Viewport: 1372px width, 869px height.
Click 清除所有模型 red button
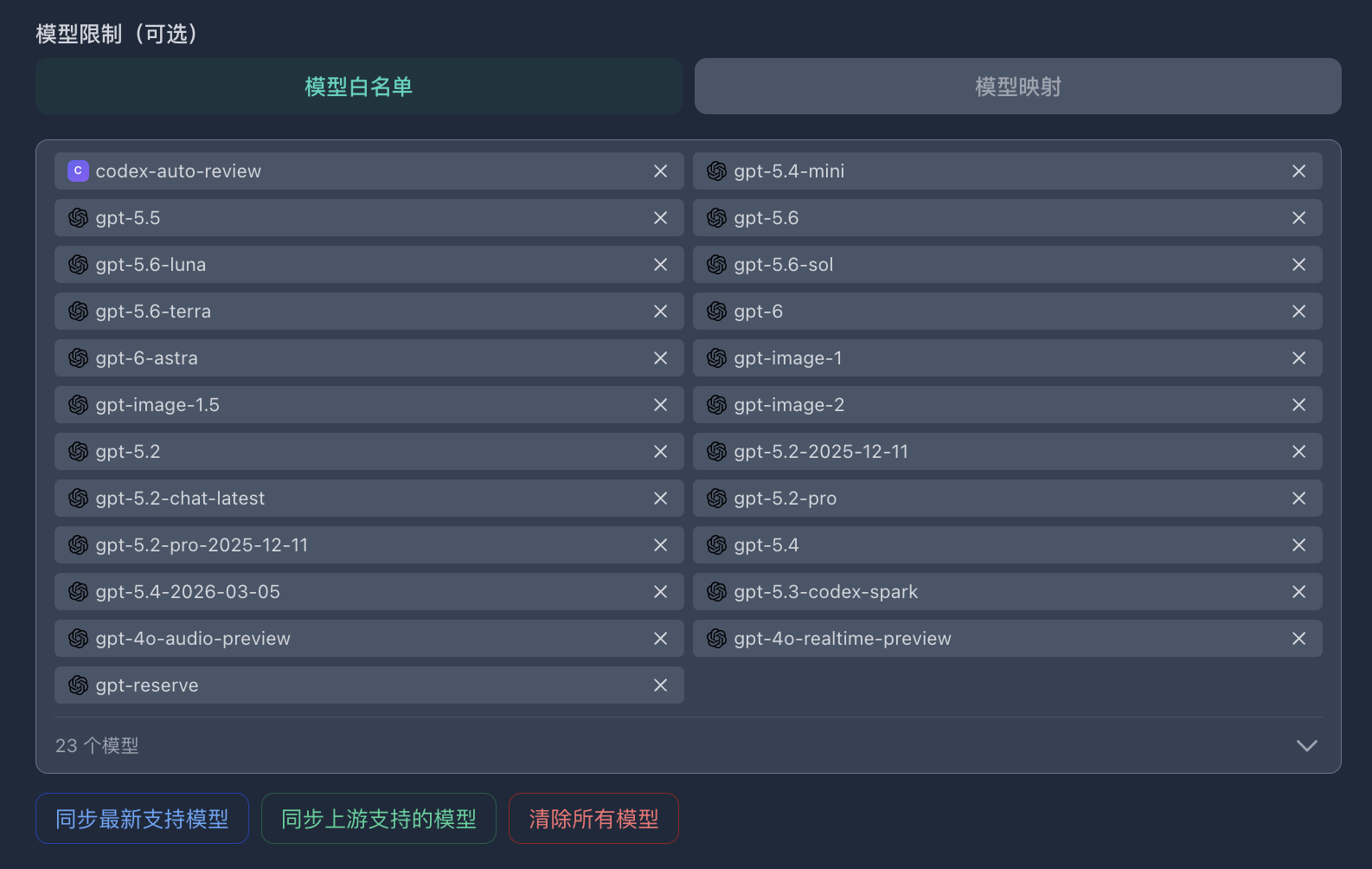[x=593, y=819]
